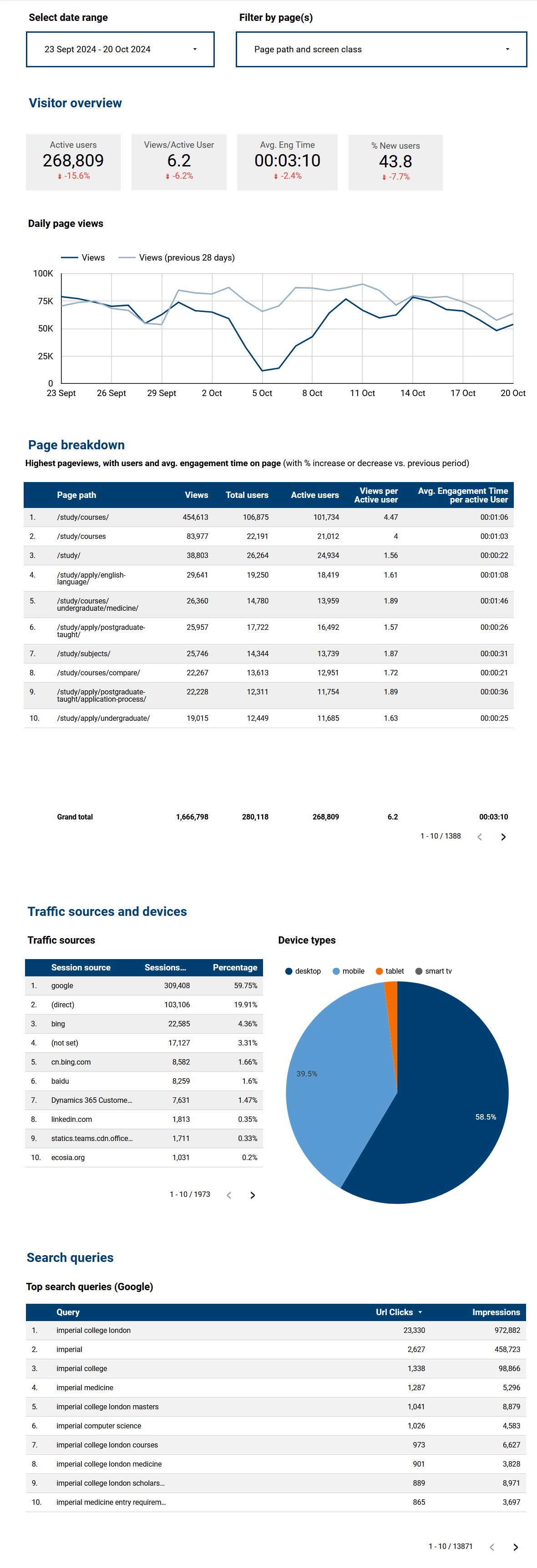Viewport: 537px width, 1568px height.
Task: Sort the table by Sessions column header
Action: pos(165,967)
